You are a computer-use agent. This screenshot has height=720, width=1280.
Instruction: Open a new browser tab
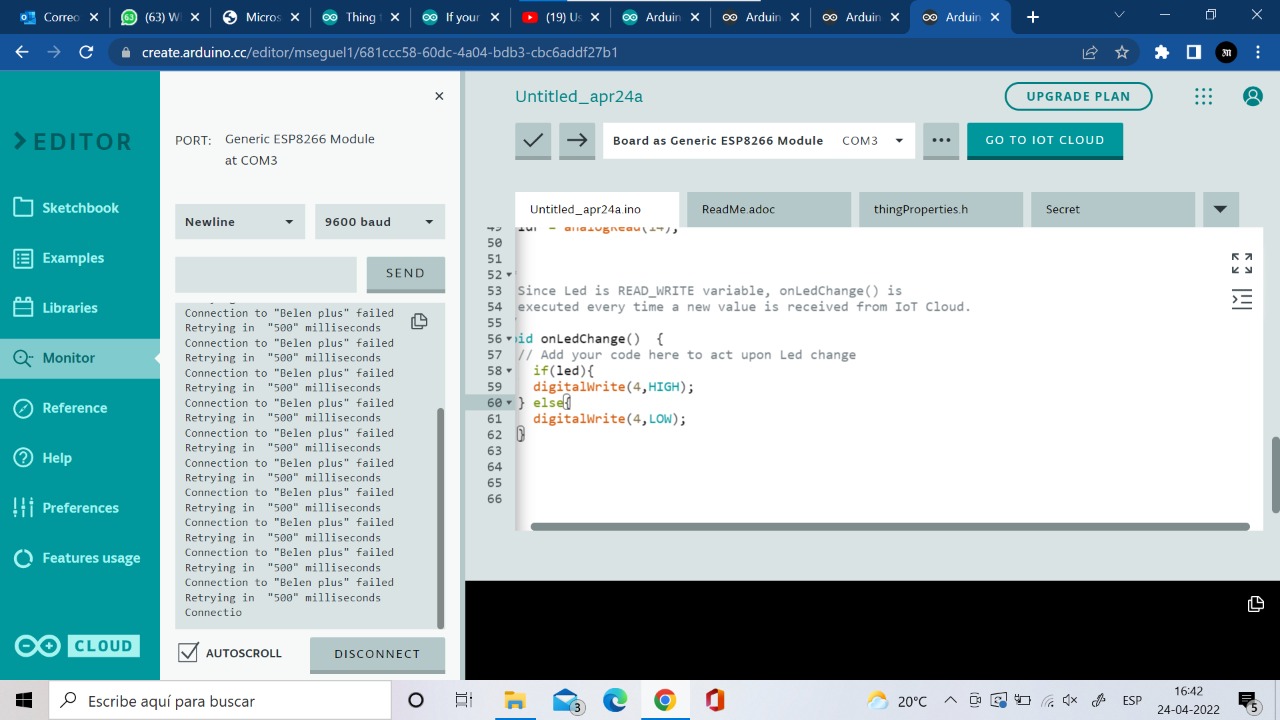[x=1033, y=17]
